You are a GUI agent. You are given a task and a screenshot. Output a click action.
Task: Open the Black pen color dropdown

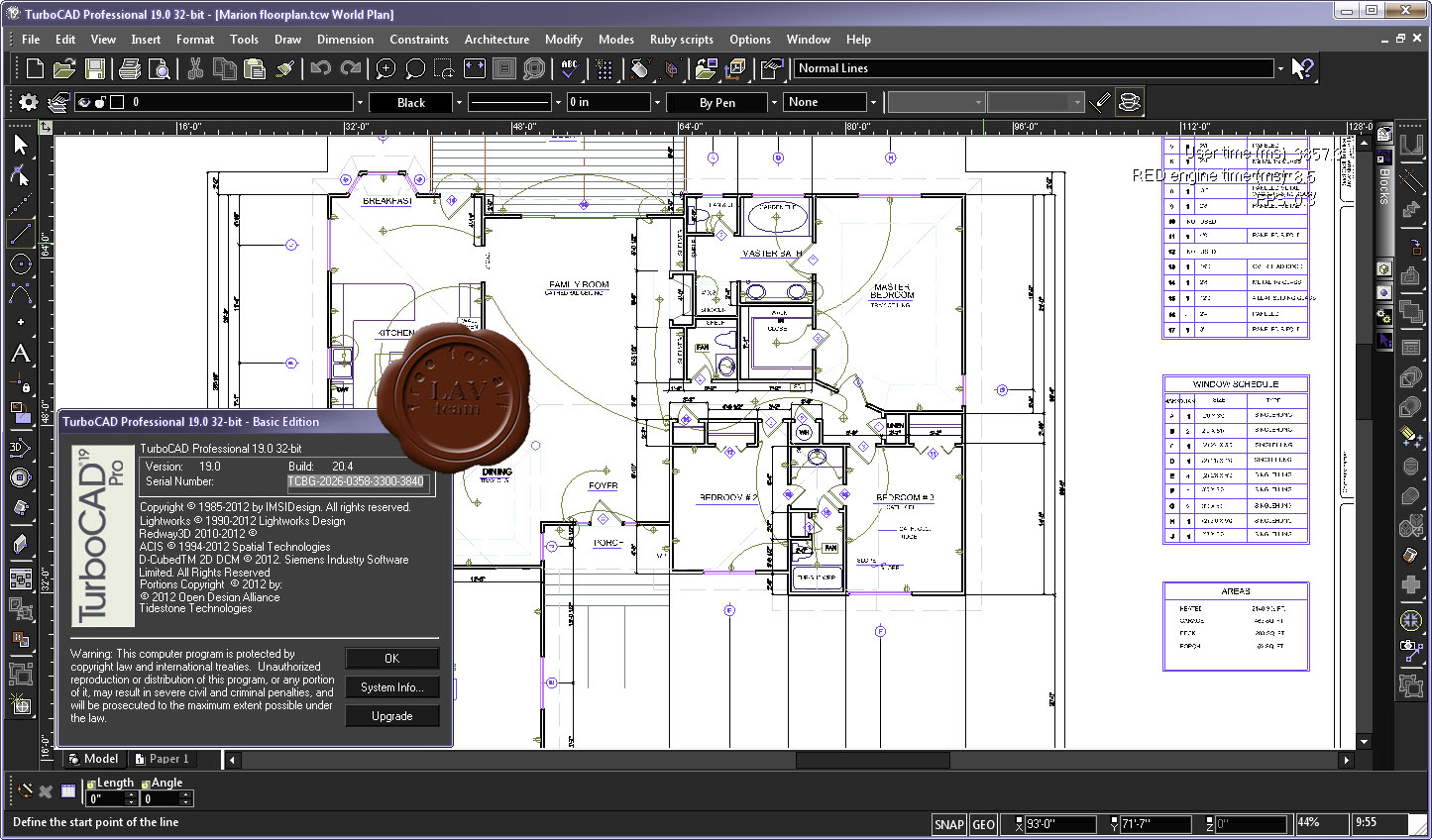(x=459, y=102)
